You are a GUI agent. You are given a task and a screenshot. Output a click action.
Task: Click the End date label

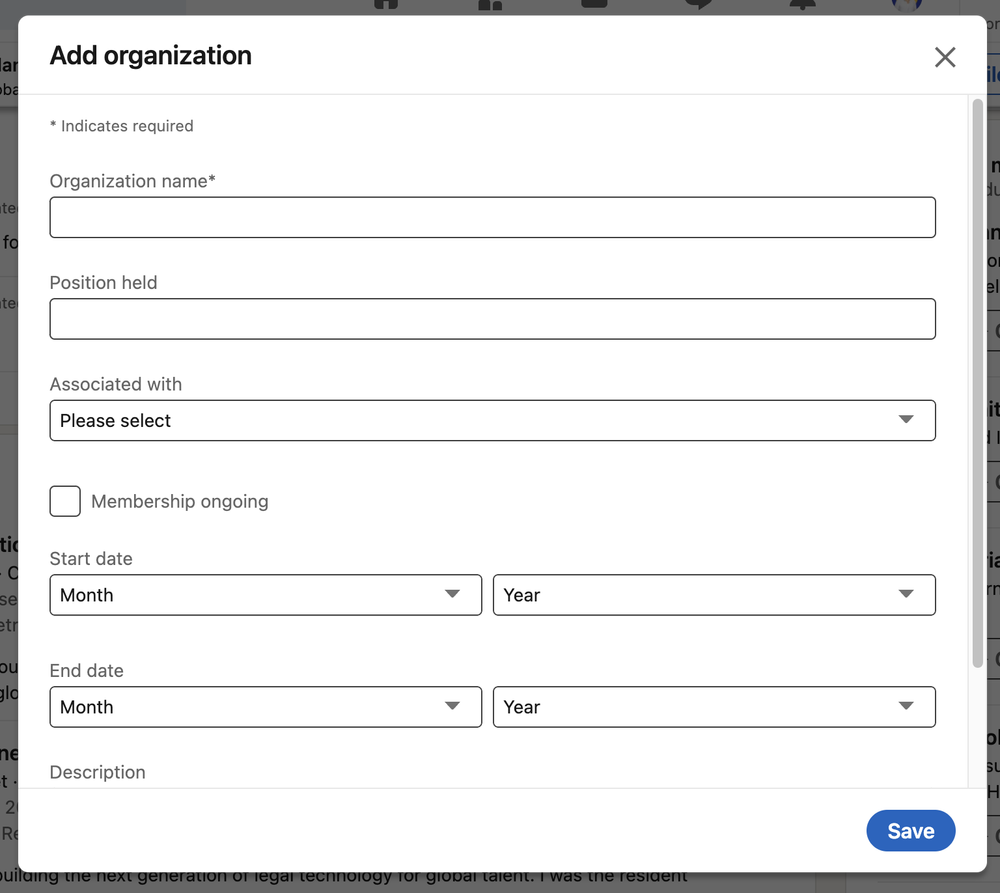click(87, 671)
